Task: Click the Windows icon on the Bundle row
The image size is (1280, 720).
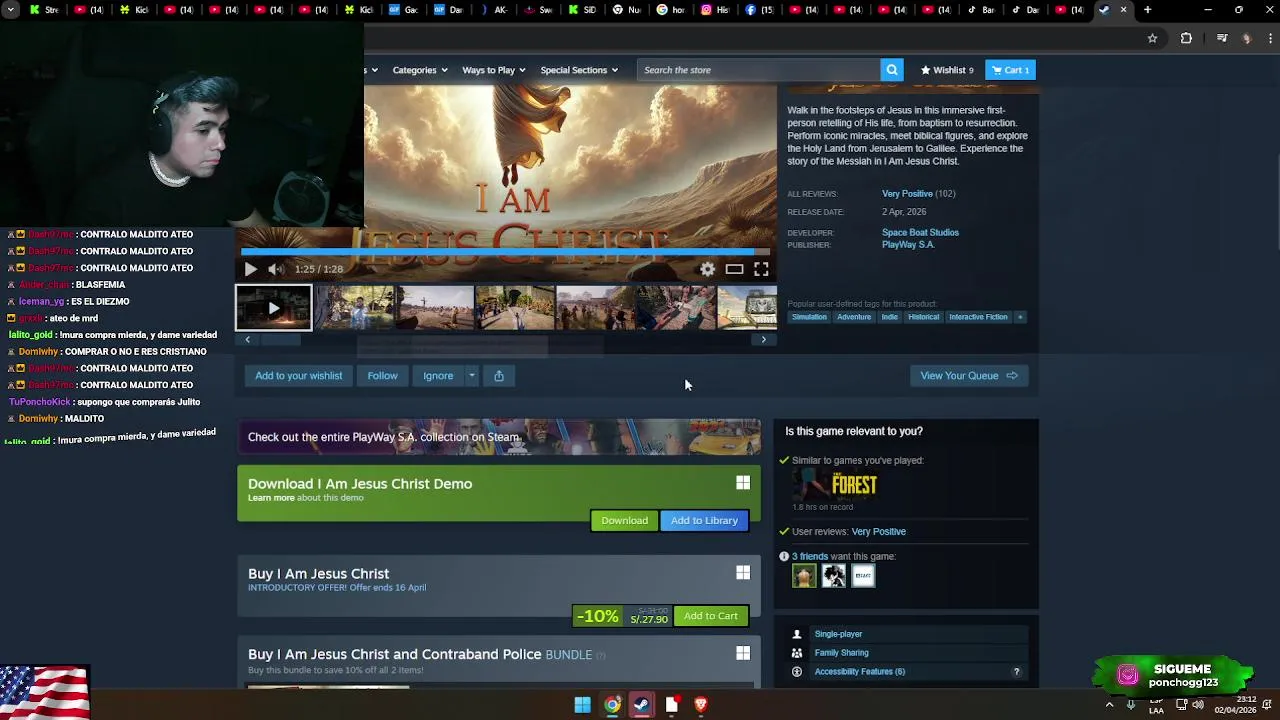Action: coord(743,654)
